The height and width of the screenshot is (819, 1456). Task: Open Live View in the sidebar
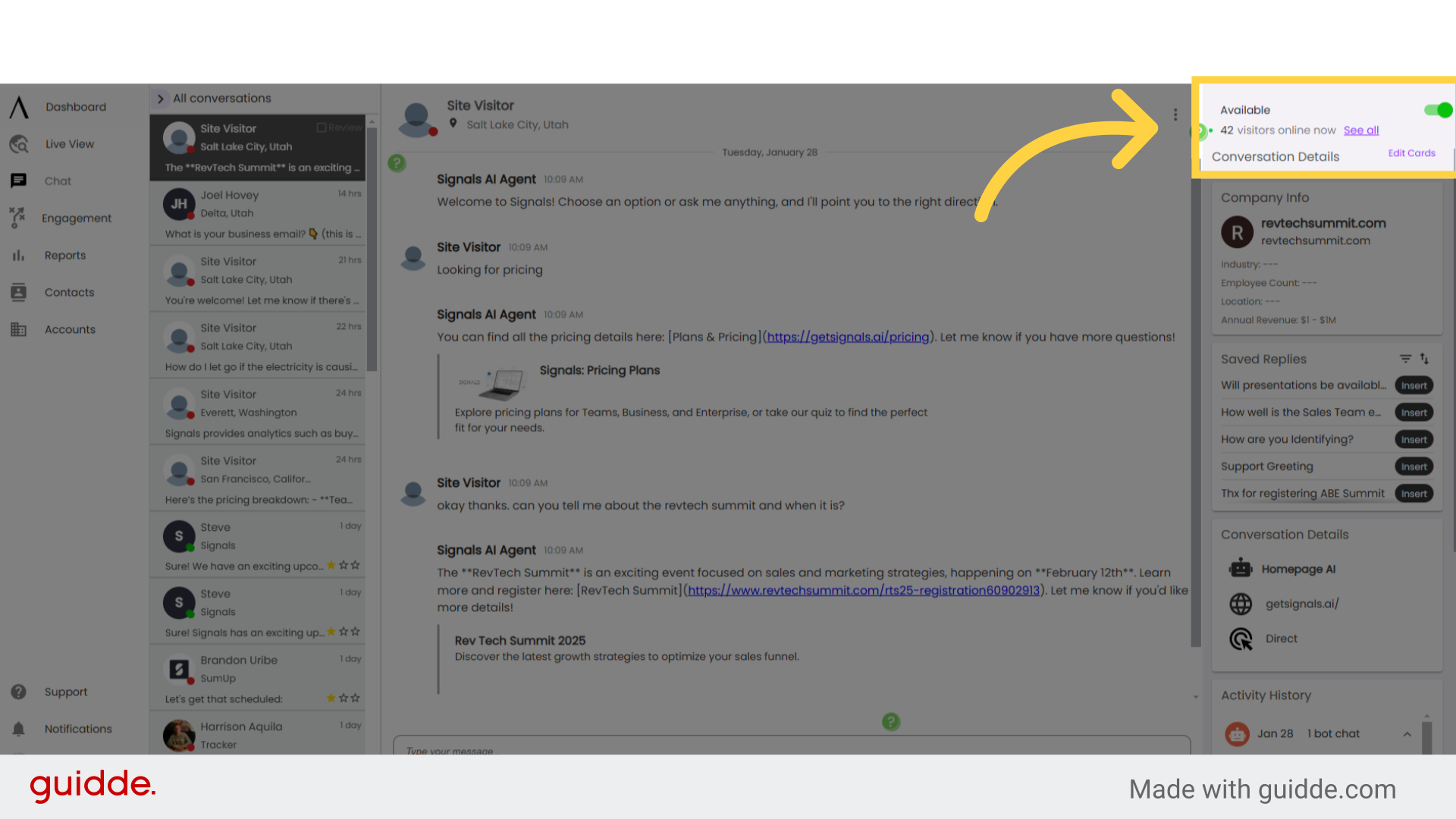(69, 144)
